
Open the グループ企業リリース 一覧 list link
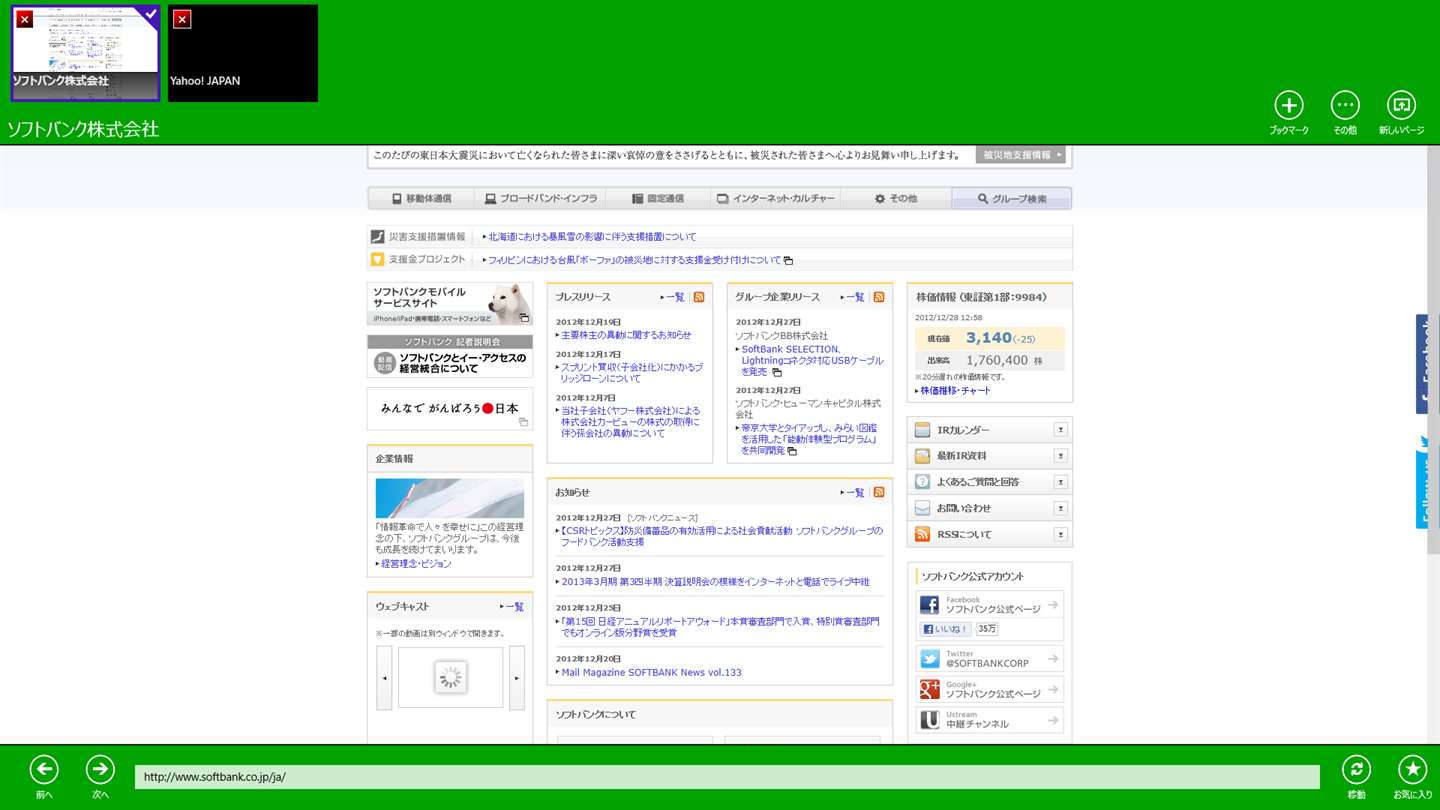click(x=853, y=297)
